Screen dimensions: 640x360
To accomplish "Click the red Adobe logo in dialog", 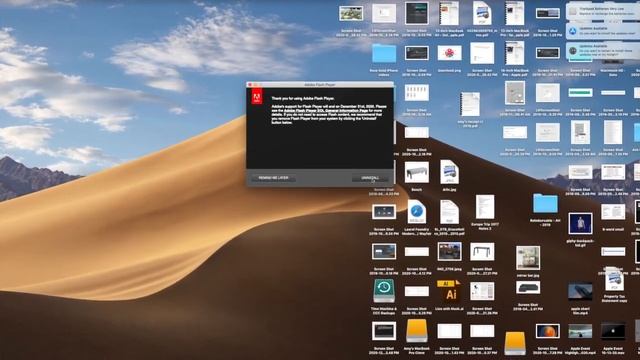I will pyautogui.click(x=257, y=97).
